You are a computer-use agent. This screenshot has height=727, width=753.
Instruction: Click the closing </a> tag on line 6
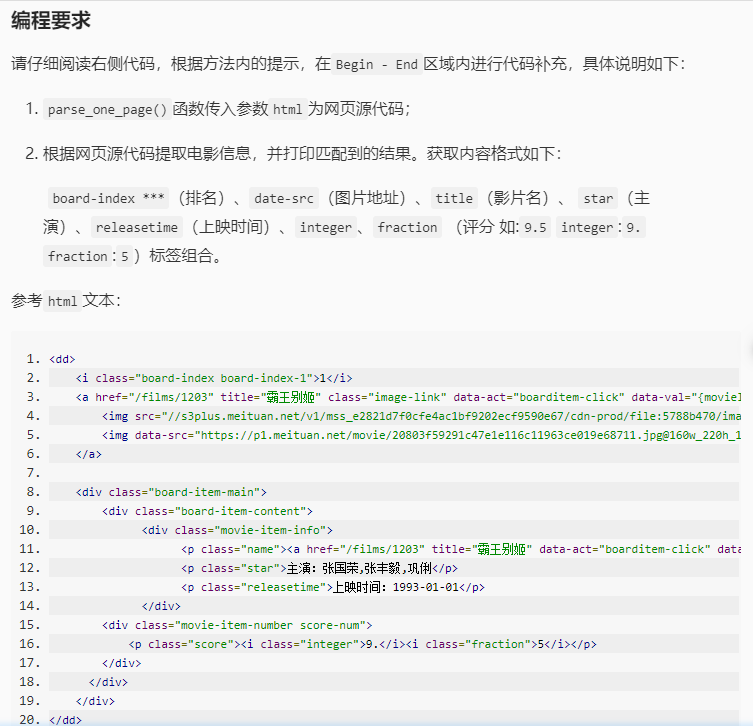point(89,454)
